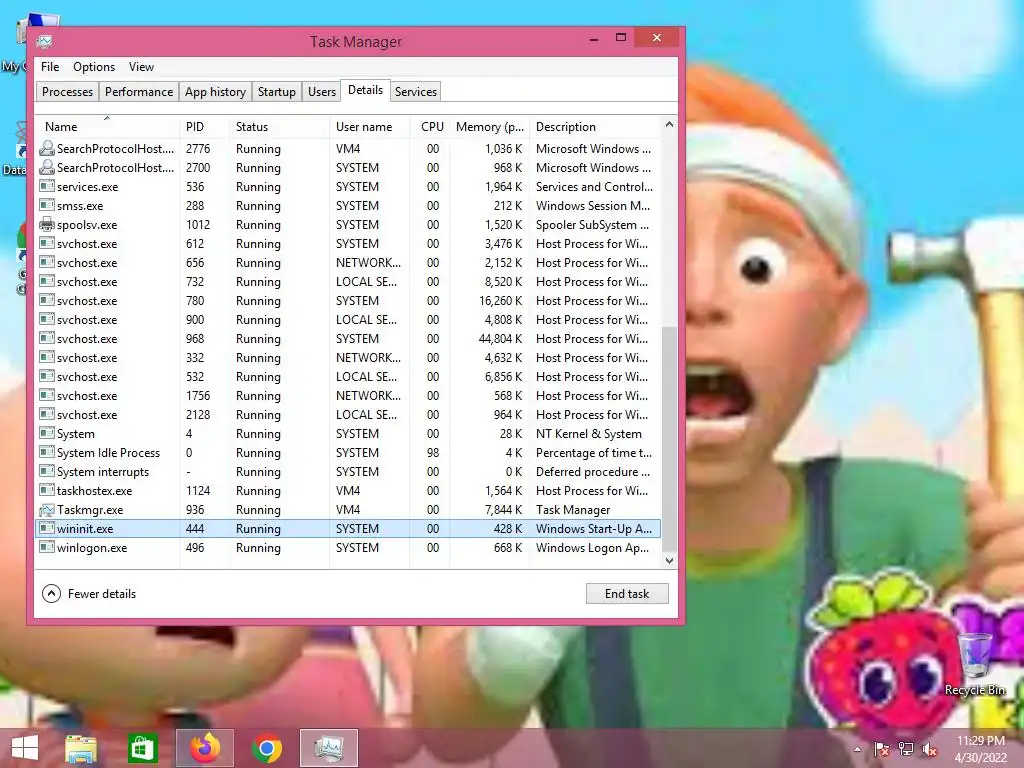
Task: Click the winlogon.exe process icon
Action: [x=47, y=547]
